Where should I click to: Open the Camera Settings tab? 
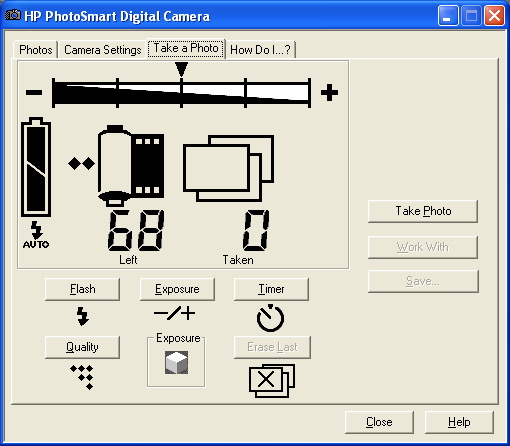[103, 50]
